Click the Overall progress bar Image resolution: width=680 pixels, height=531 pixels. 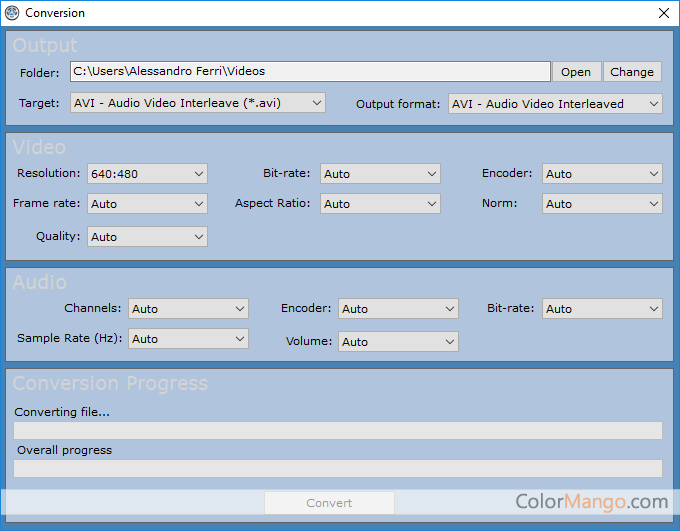[338, 468]
